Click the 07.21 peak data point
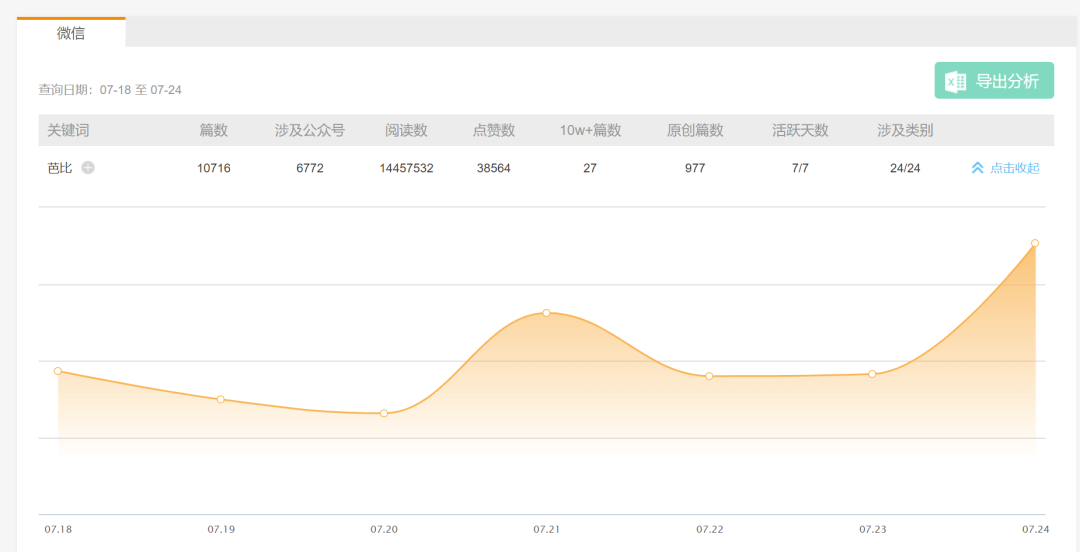Screen dimensions: 1080x552 coord(547,313)
